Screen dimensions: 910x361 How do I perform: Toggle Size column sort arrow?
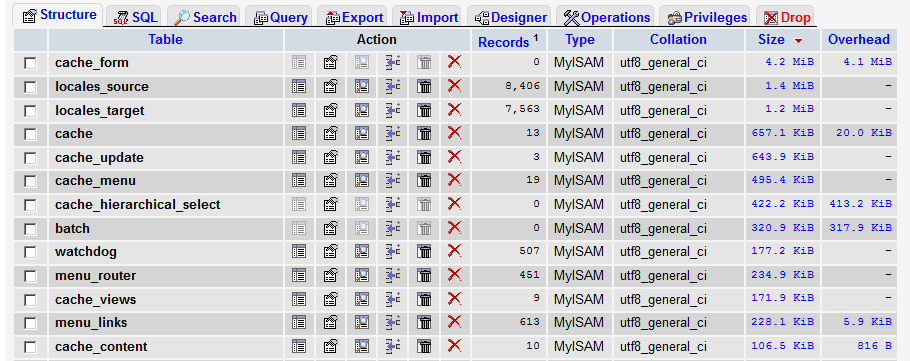pyautogui.click(x=798, y=41)
